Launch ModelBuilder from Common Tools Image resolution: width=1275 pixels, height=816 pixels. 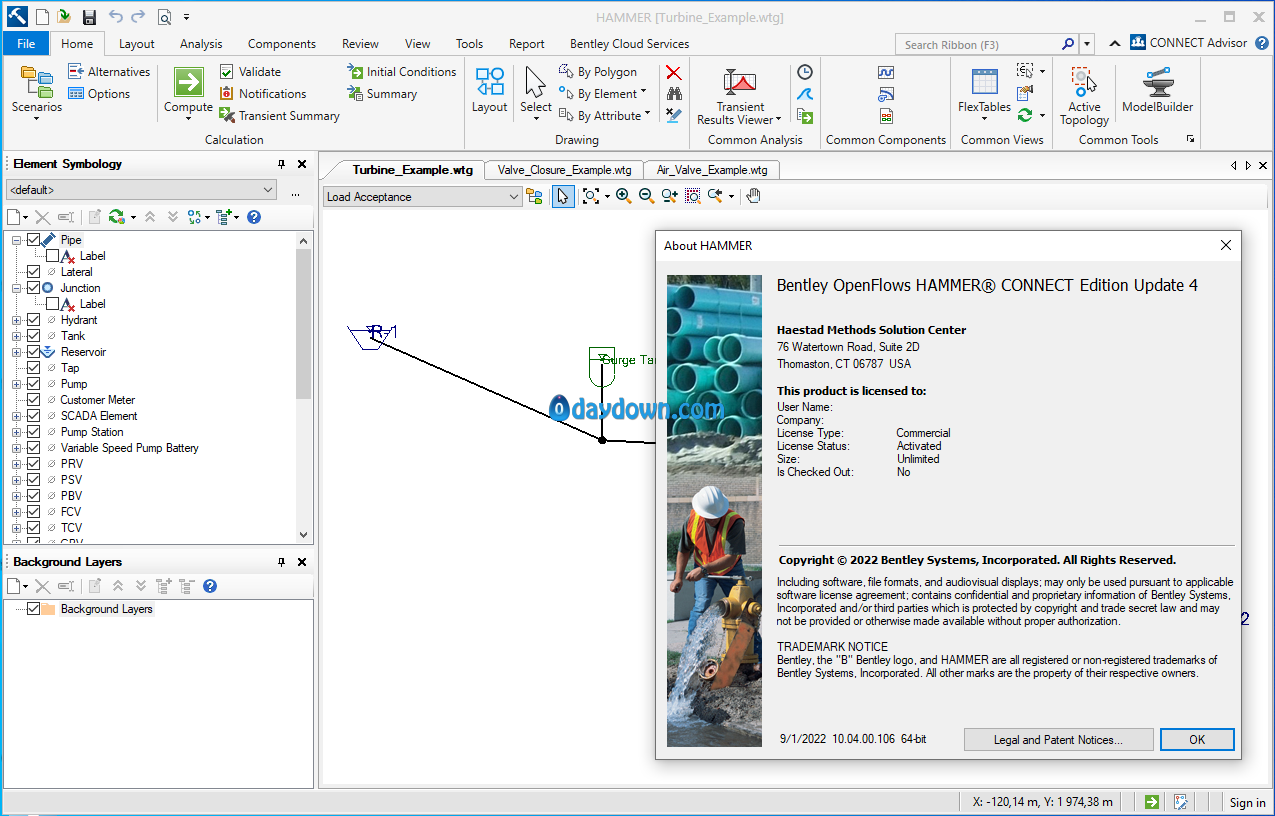[1158, 92]
